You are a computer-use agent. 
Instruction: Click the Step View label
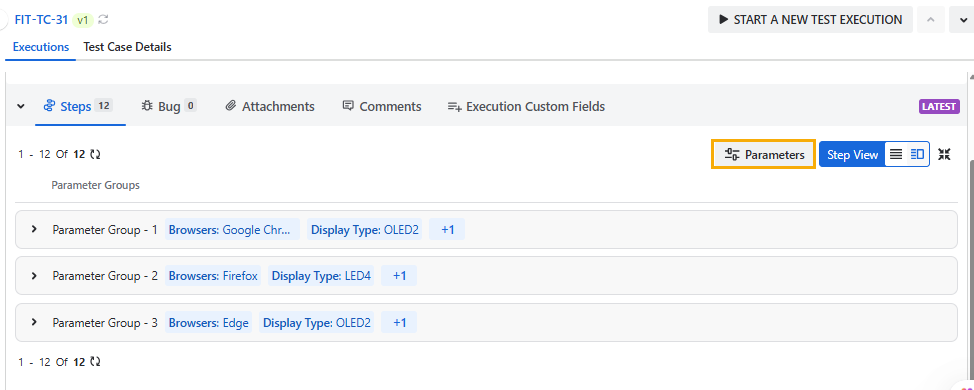(852, 155)
